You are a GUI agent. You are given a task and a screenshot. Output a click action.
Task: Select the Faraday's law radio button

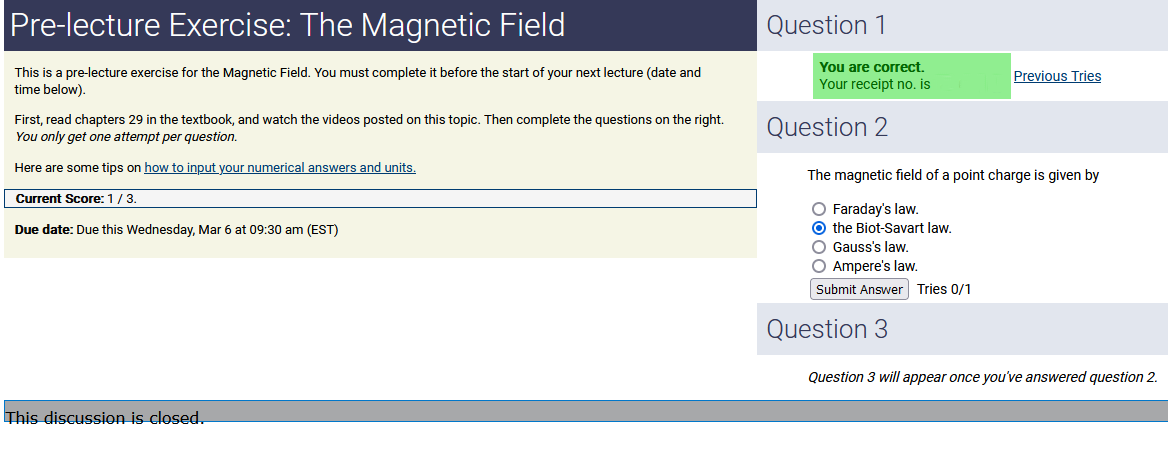(819, 209)
